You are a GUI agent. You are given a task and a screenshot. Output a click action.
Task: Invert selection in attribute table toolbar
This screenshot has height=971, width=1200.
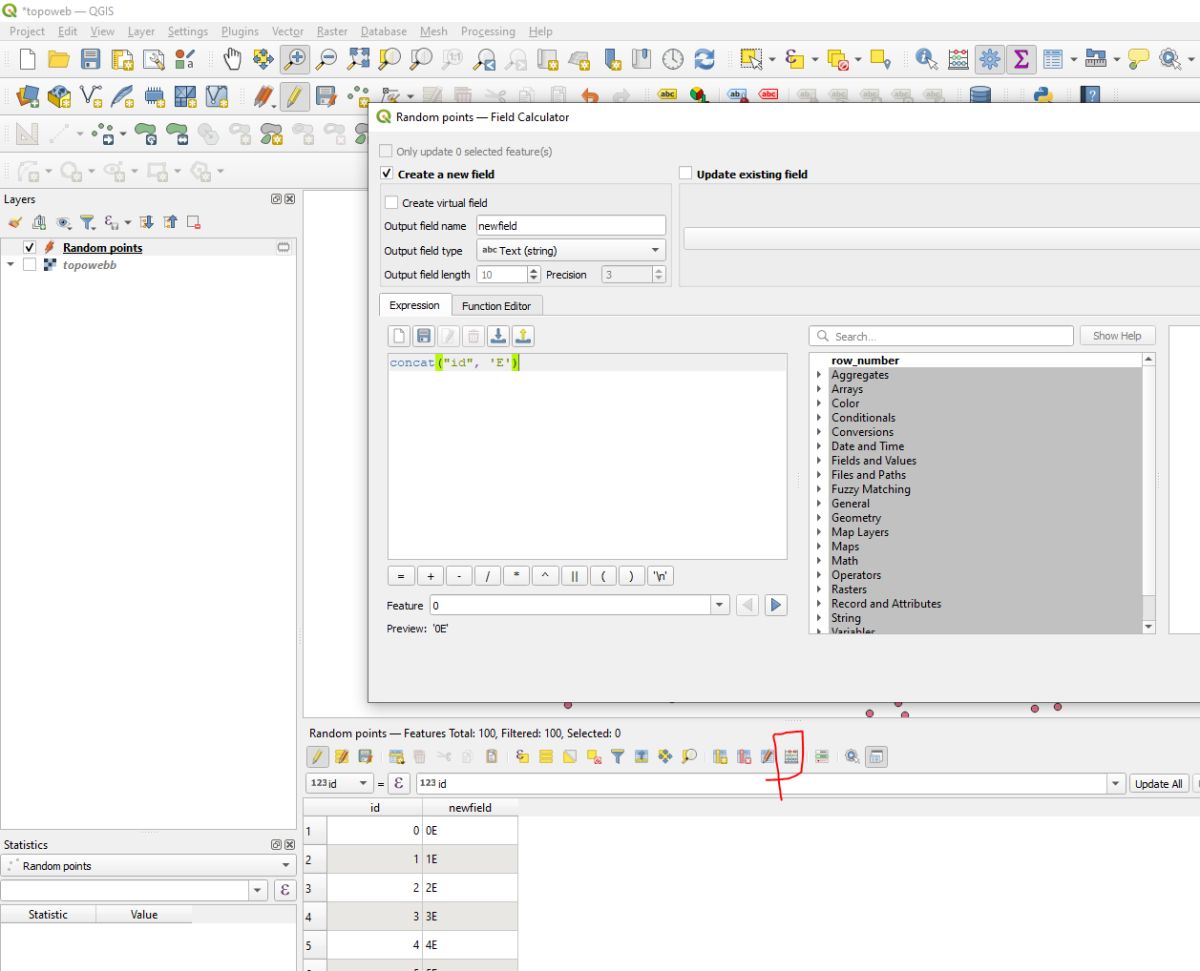point(570,757)
